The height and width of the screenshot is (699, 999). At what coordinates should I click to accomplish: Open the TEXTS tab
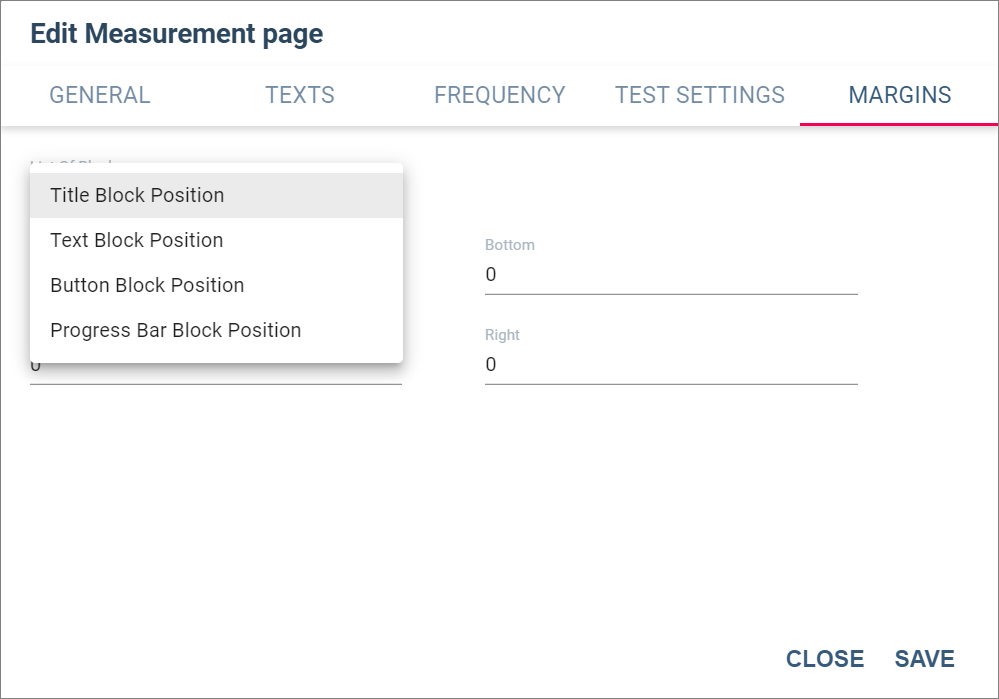[299, 95]
